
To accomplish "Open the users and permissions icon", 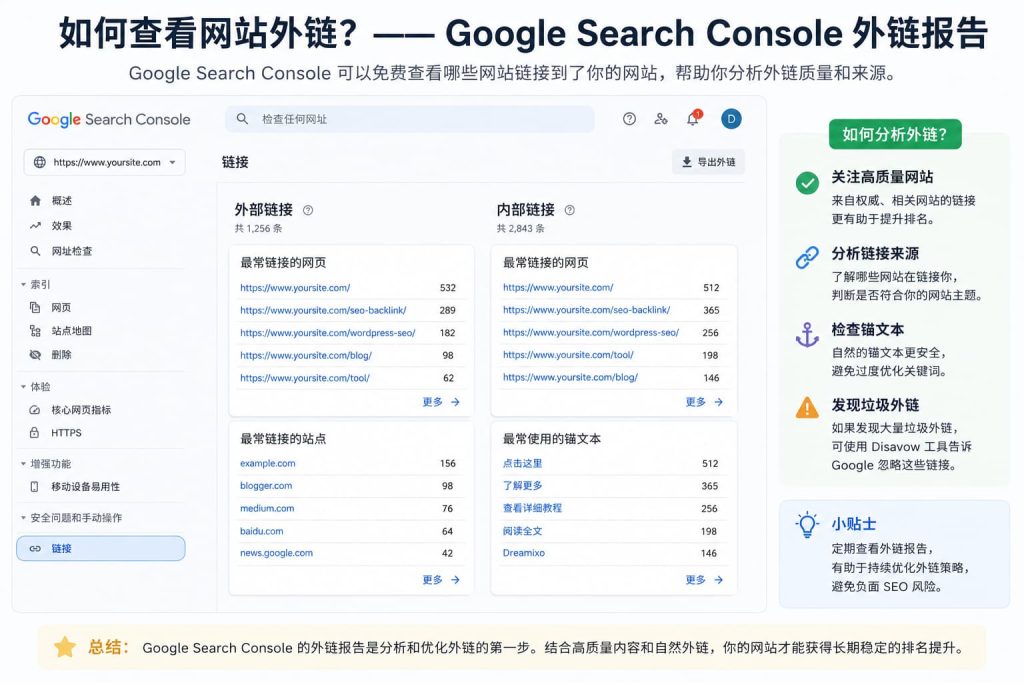I will (x=661, y=119).
